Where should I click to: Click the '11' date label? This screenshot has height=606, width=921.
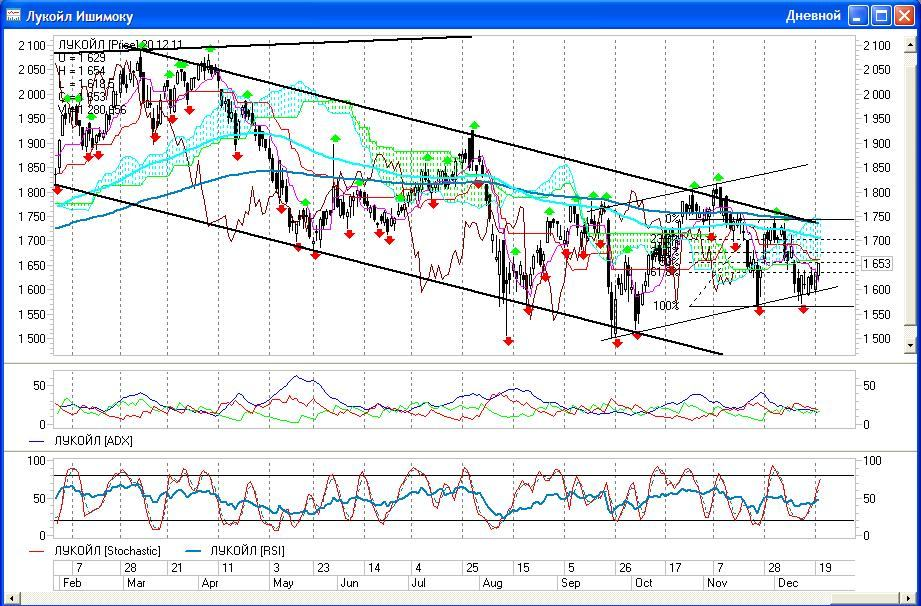tap(227, 568)
